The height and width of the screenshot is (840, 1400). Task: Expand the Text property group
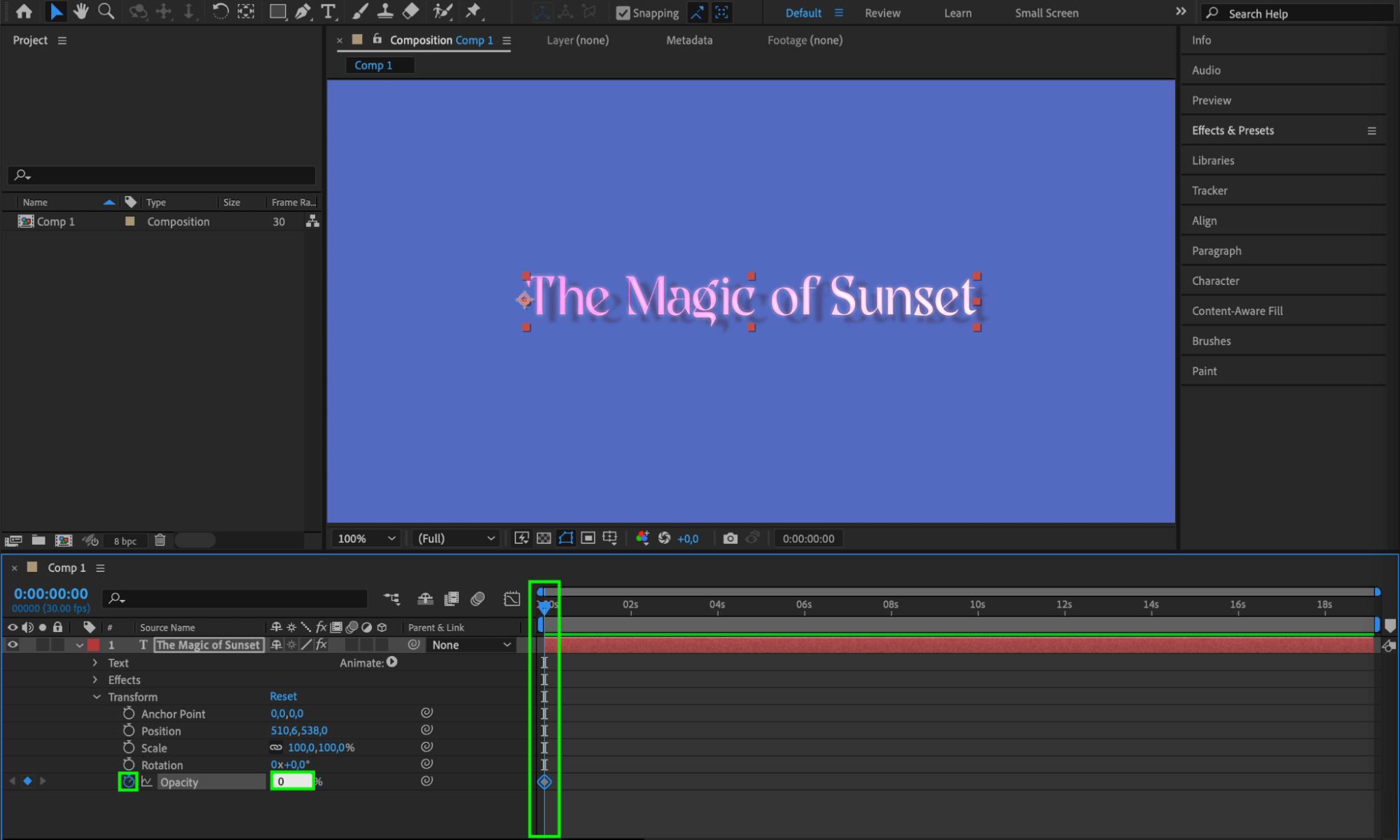(95, 662)
